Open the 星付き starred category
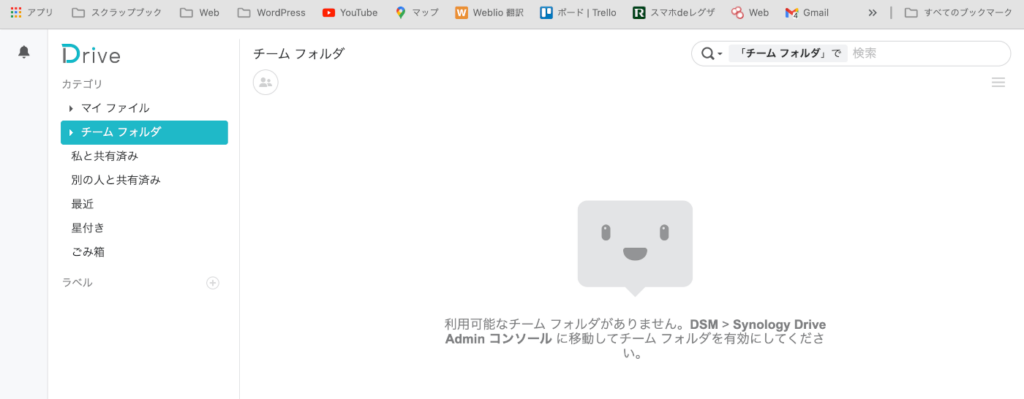 click(x=88, y=228)
